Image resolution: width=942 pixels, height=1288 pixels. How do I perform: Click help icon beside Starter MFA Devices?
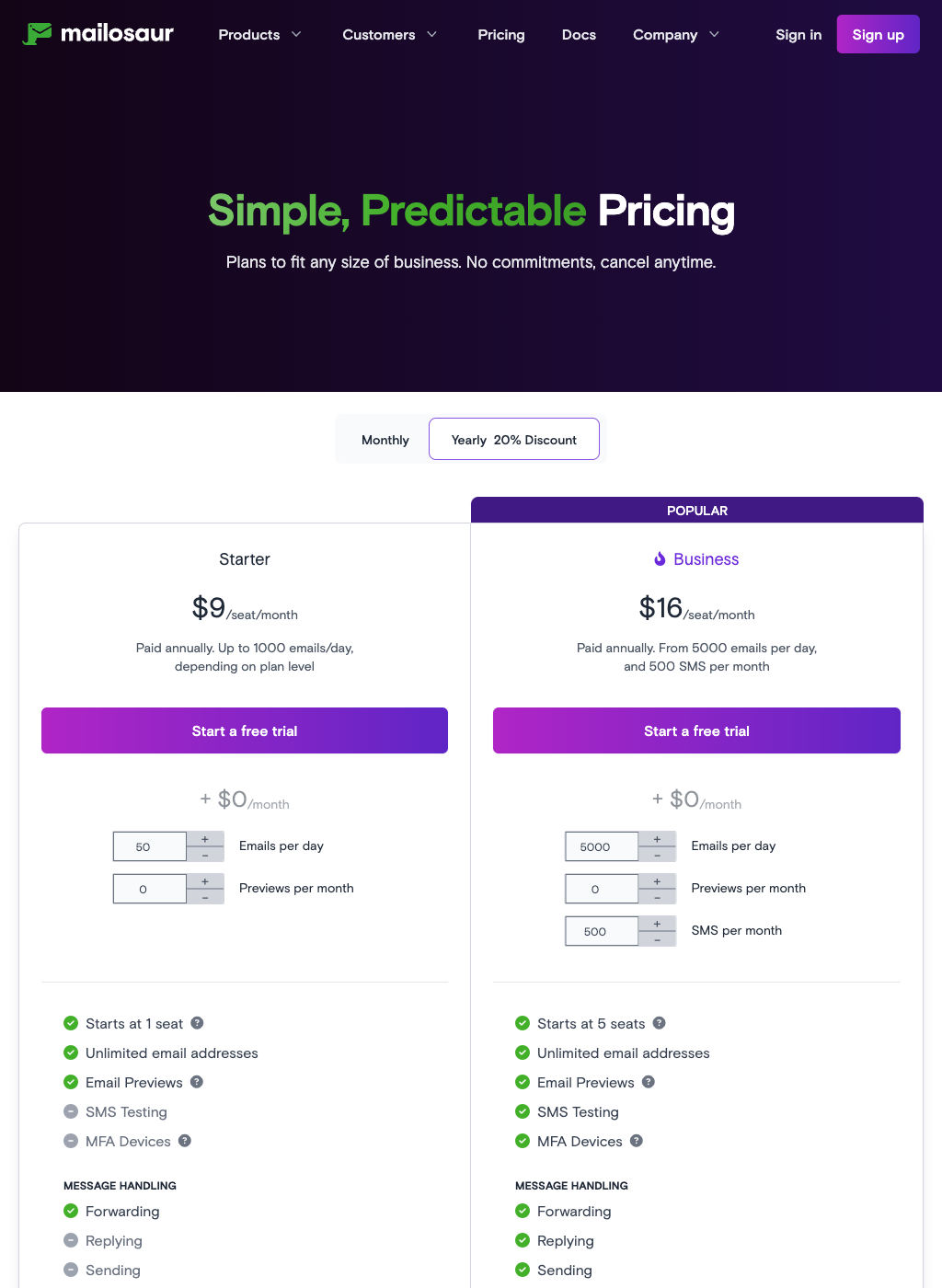point(185,1141)
